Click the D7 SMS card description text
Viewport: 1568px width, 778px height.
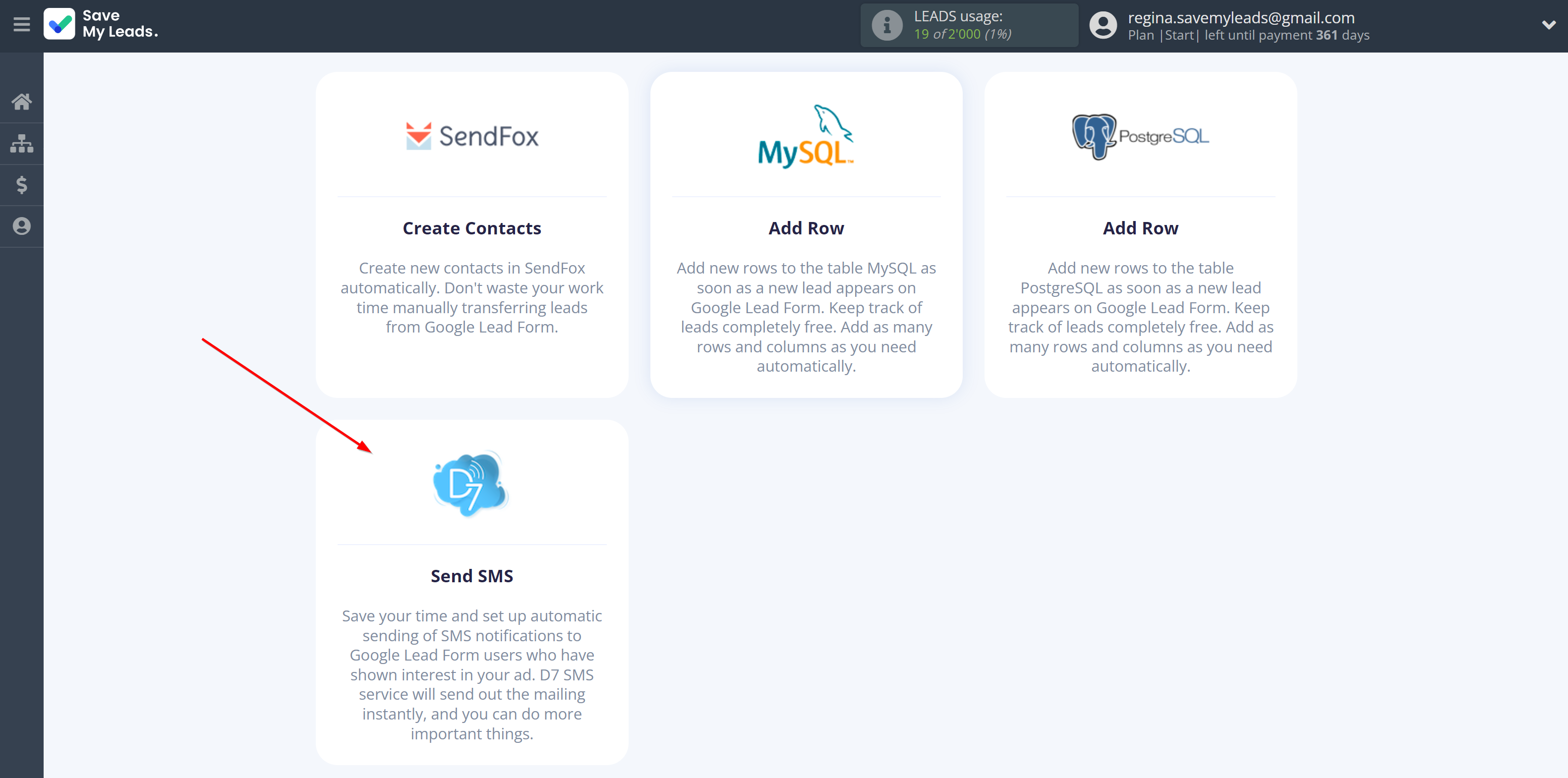click(x=472, y=674)
